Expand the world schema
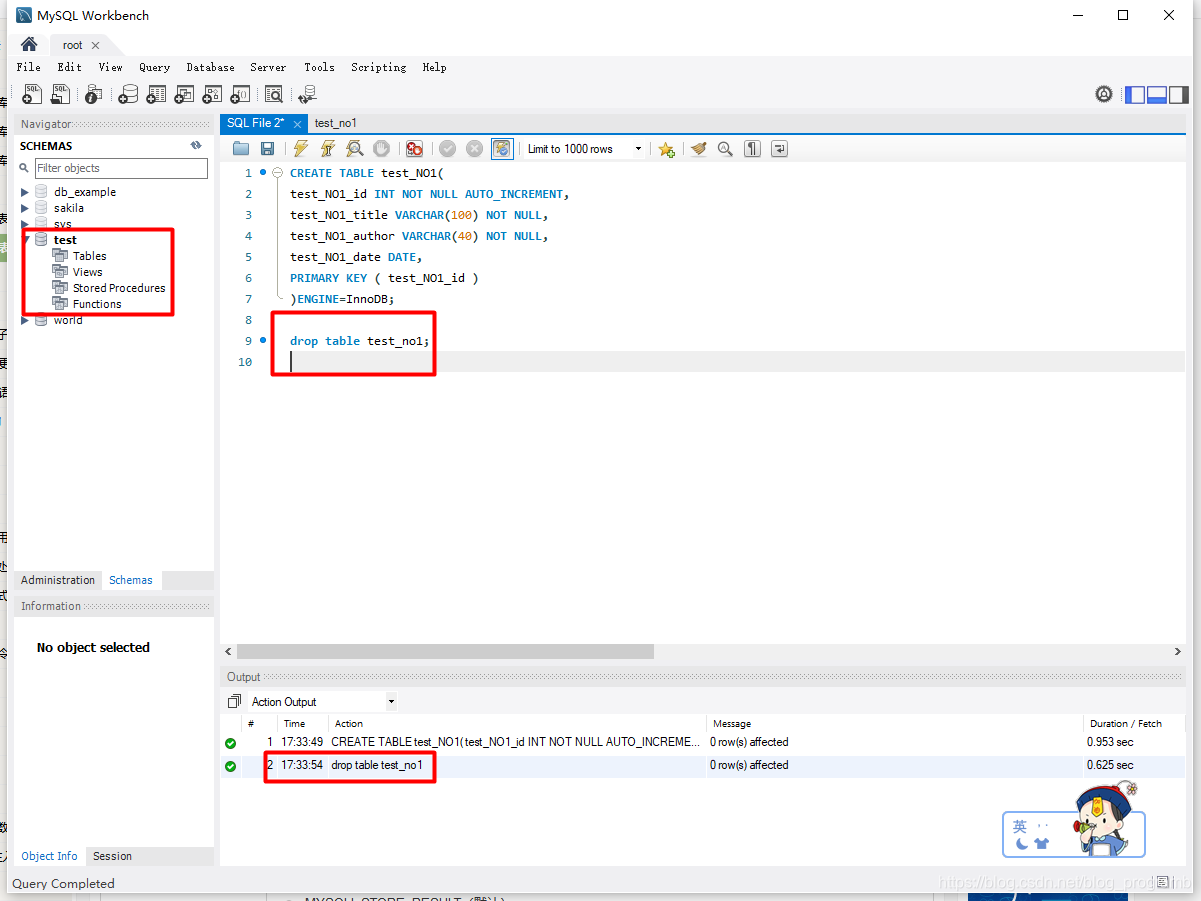Screen dimensions: 1201x901 point(25,320)
